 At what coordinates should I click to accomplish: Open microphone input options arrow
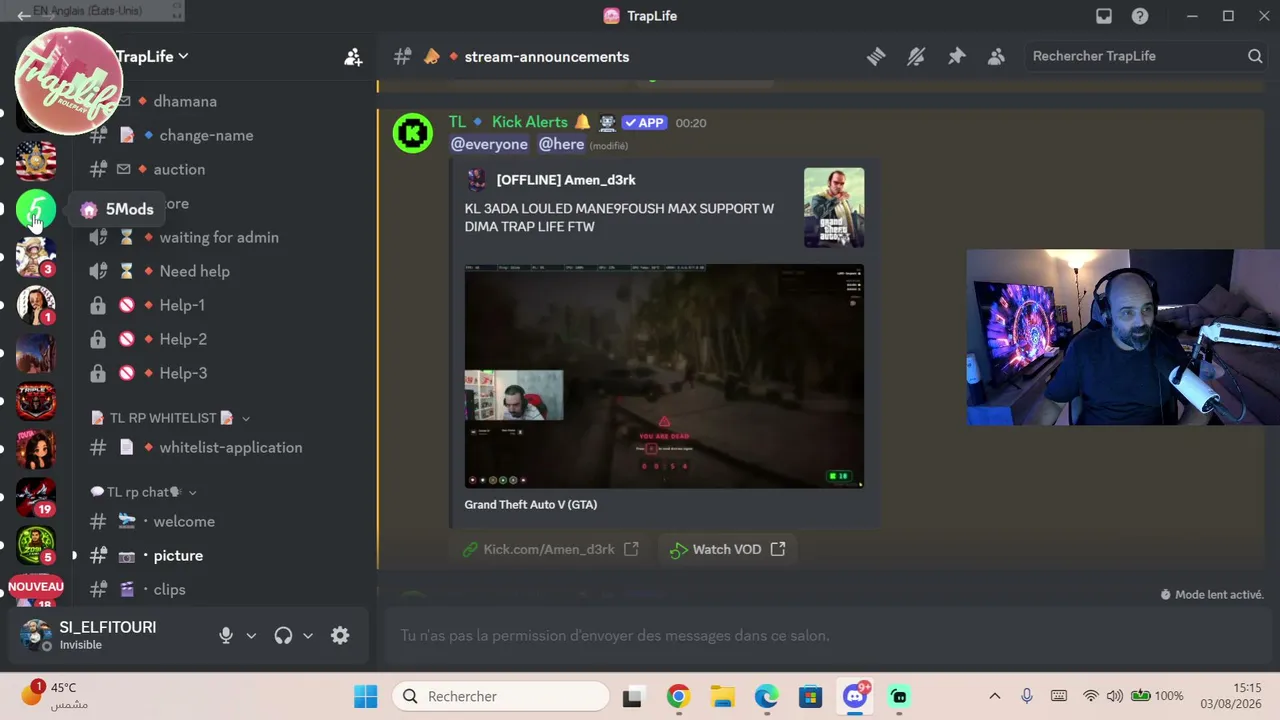(x=251, y=635)
